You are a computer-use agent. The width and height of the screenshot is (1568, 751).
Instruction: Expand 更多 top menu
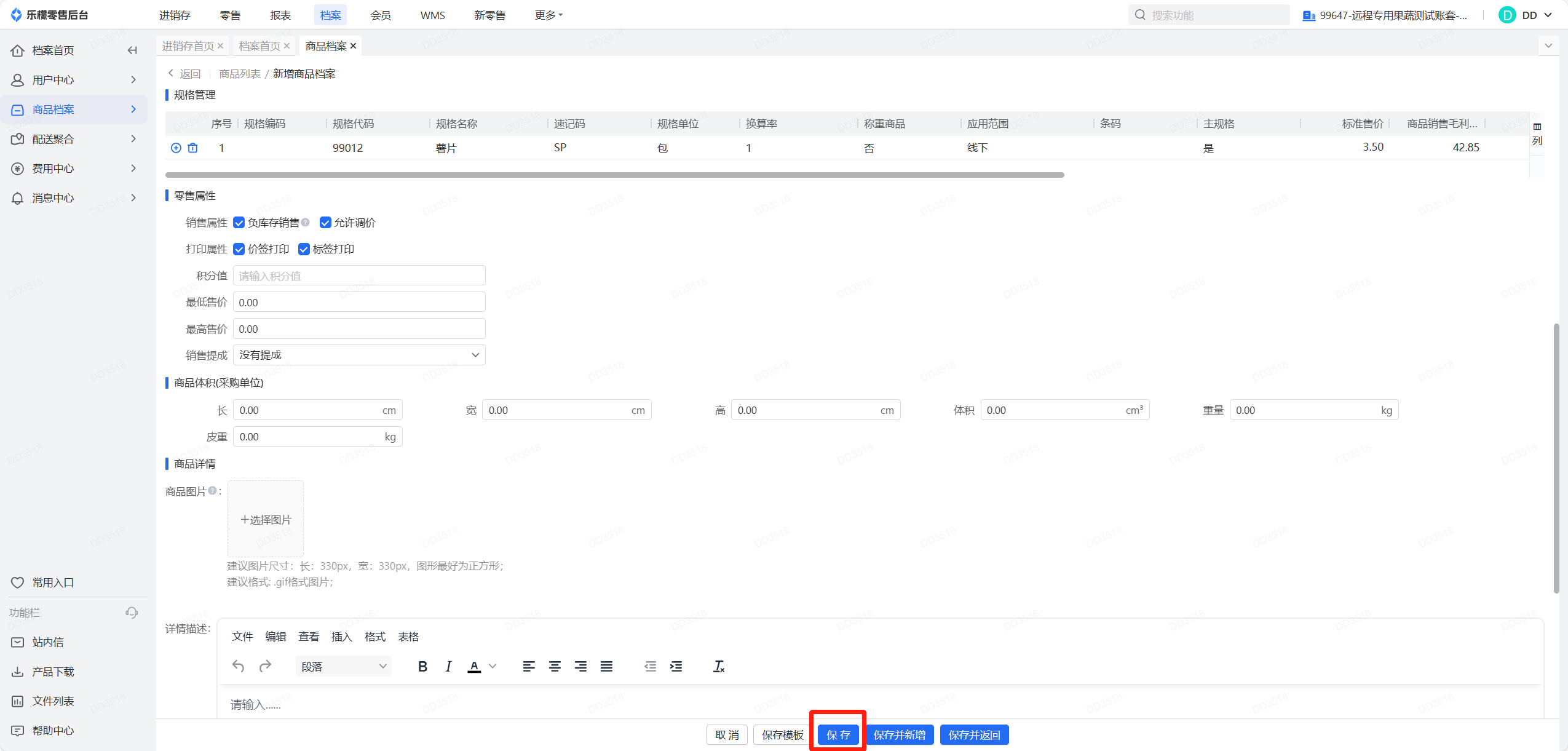coord(548,15)
